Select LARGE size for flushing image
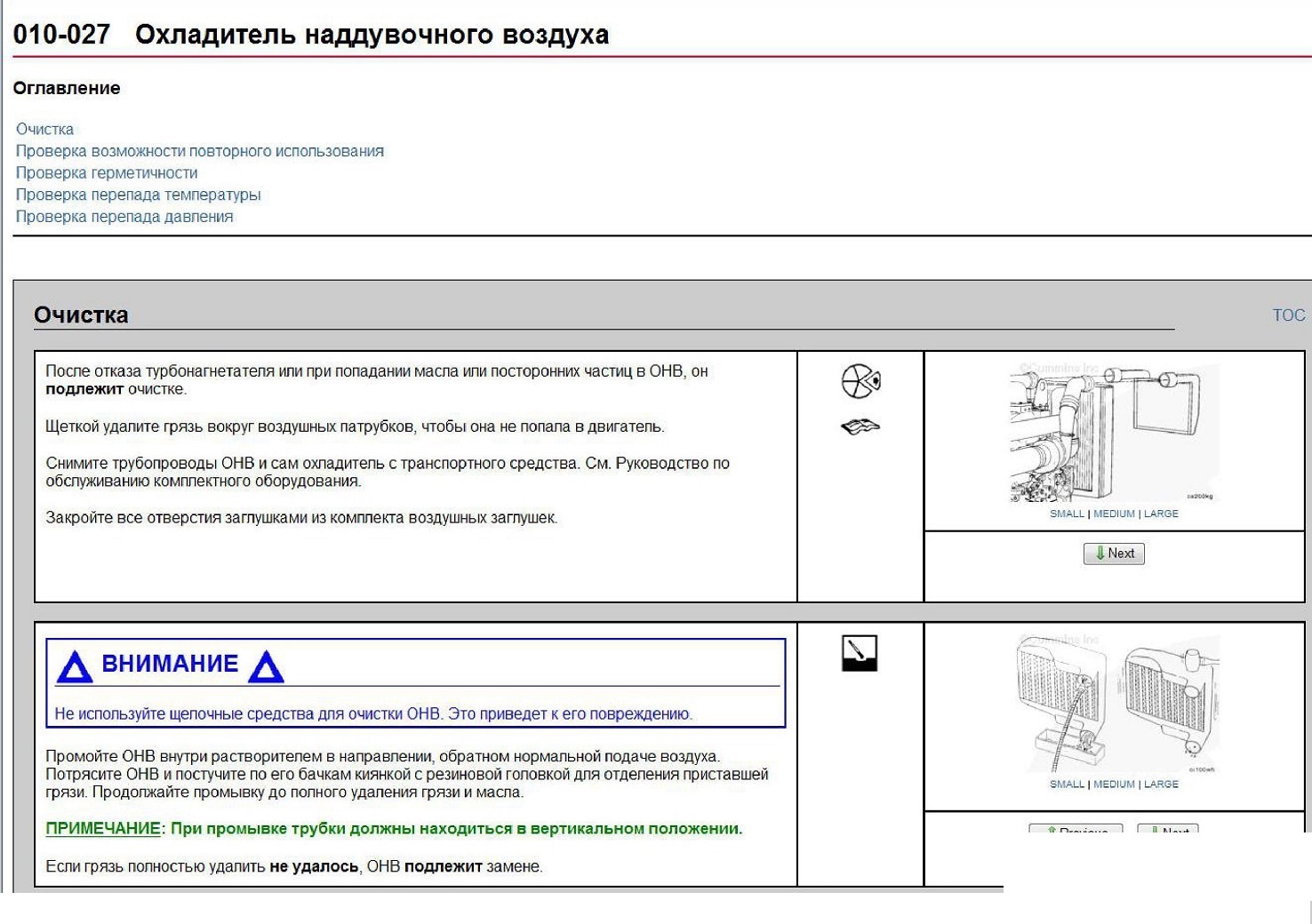Screen dimensions: 1312x924 point(1161,785)
